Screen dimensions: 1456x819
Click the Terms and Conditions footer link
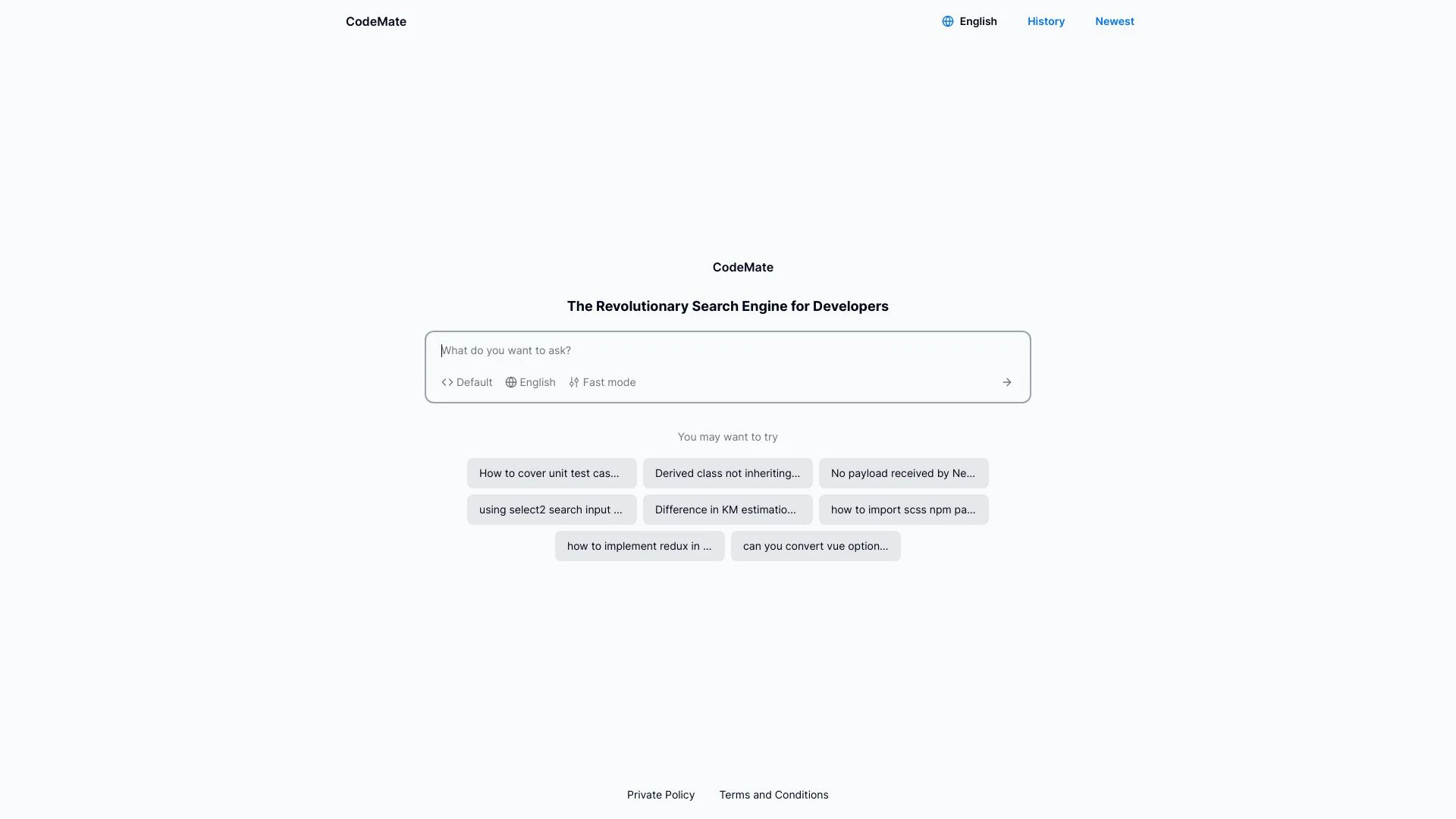coord(774,795)
